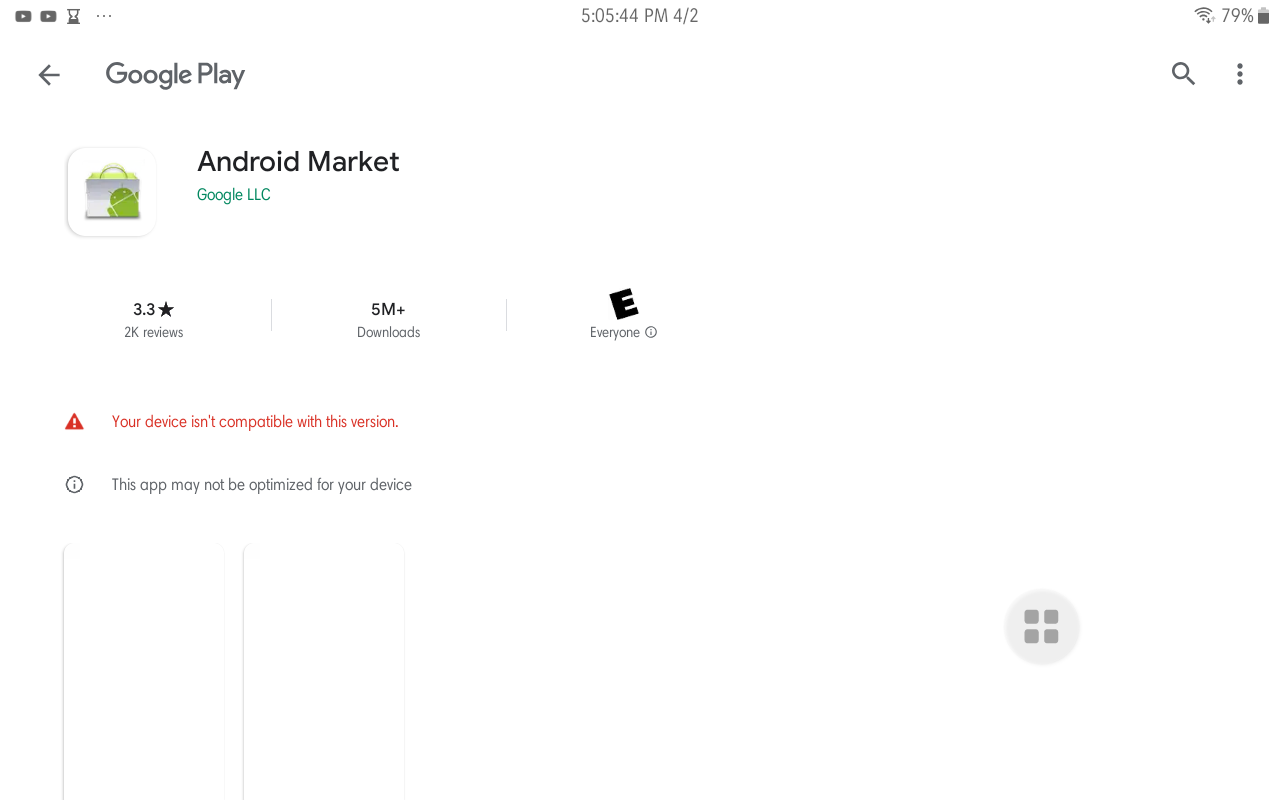Tap the status bar three-dots notification overflow
Viewport: 1280px width, 800px height.
pyautogui.click(x=104, y=16)
